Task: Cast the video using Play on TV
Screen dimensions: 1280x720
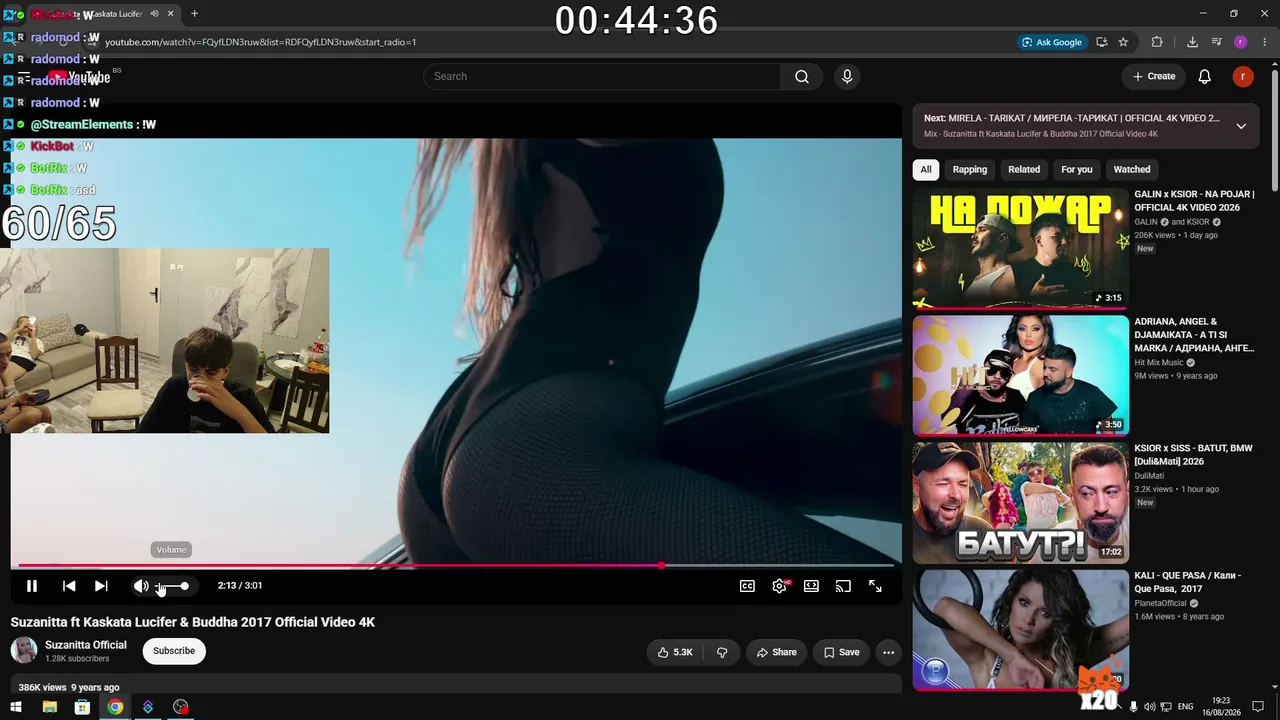Action: point(843,586)
